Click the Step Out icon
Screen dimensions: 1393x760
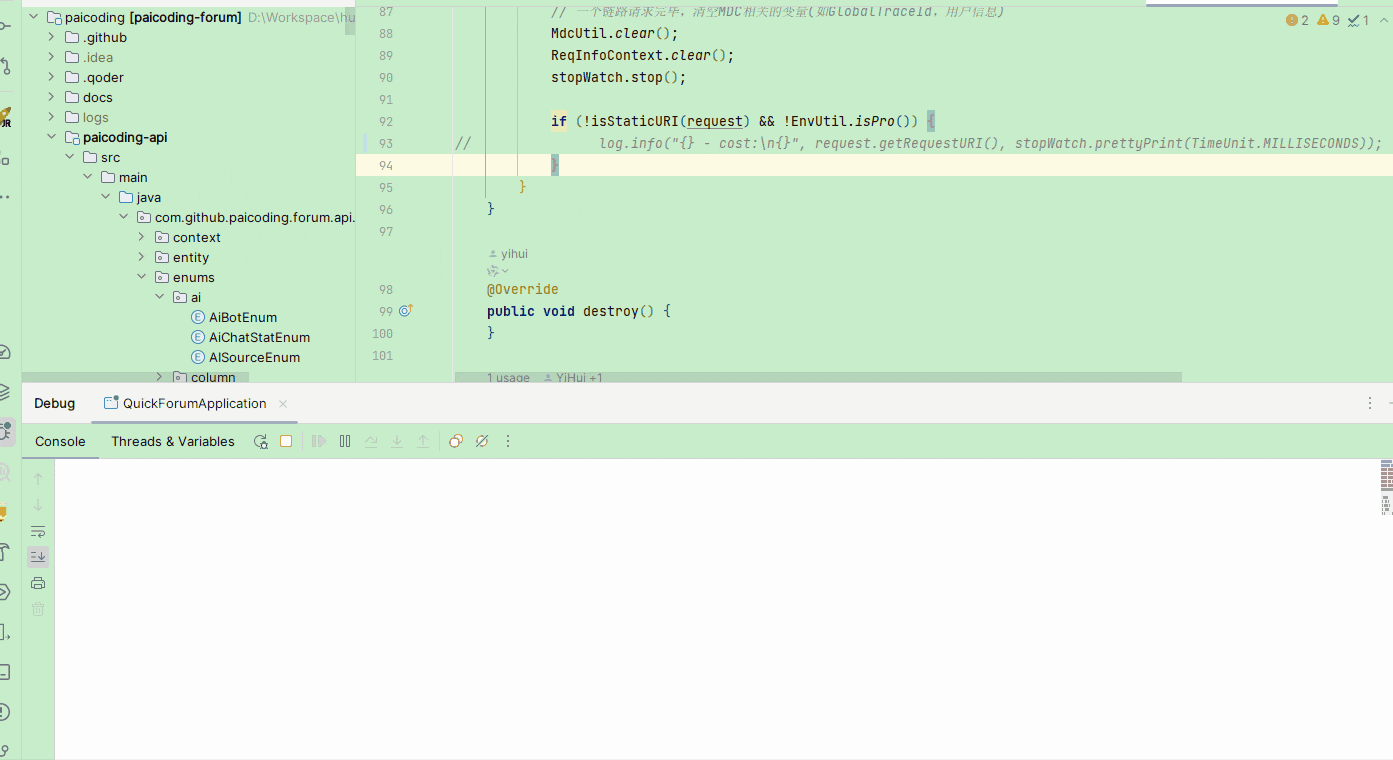[423, 441]
